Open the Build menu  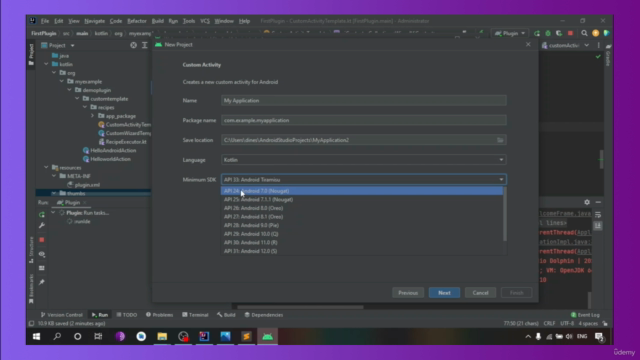coord(158,21)
